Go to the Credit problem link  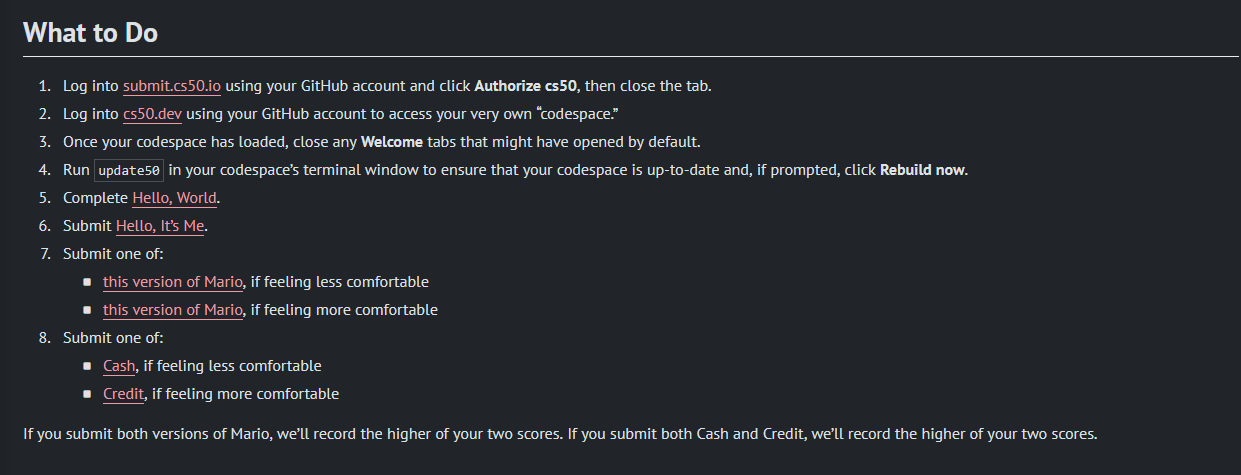[124, 394]
